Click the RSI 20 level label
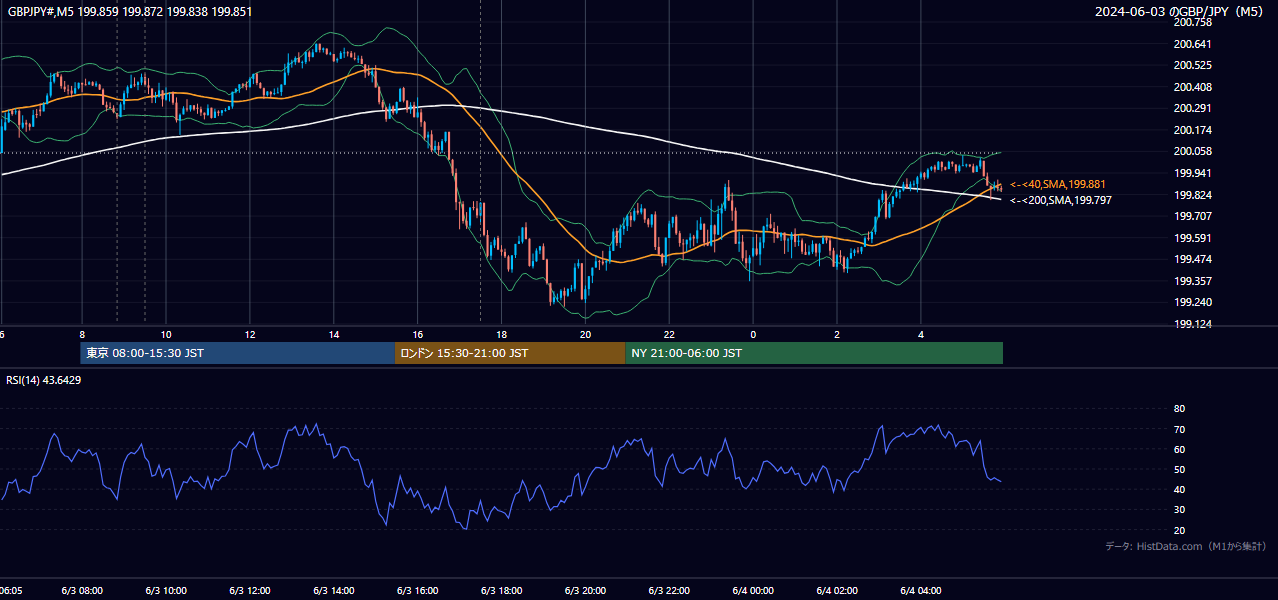Image resolution: width=1278 pixels, height=600 pixels. (1179, 530)
